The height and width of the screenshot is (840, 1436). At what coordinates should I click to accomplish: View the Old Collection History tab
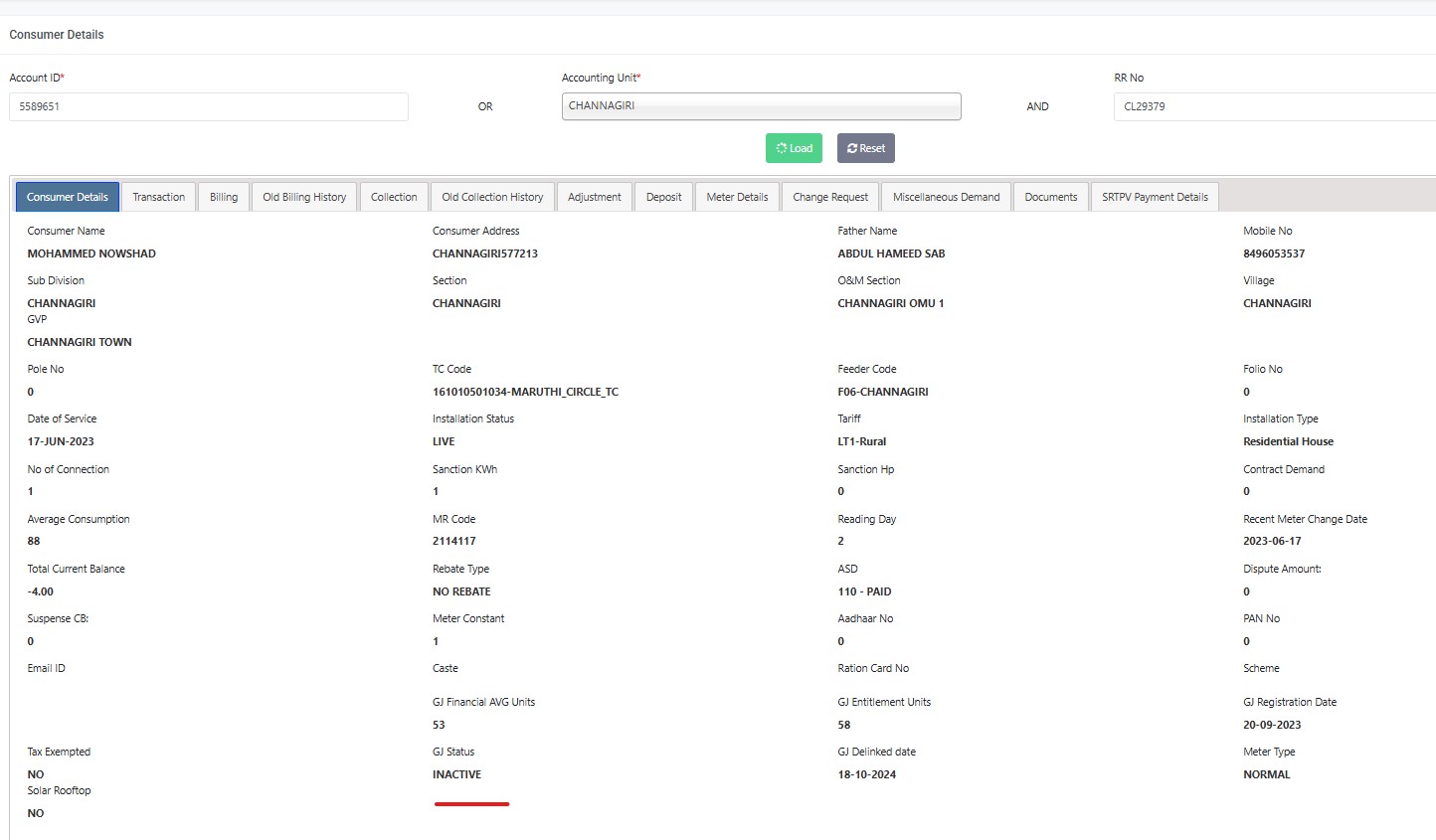point(492,197)
